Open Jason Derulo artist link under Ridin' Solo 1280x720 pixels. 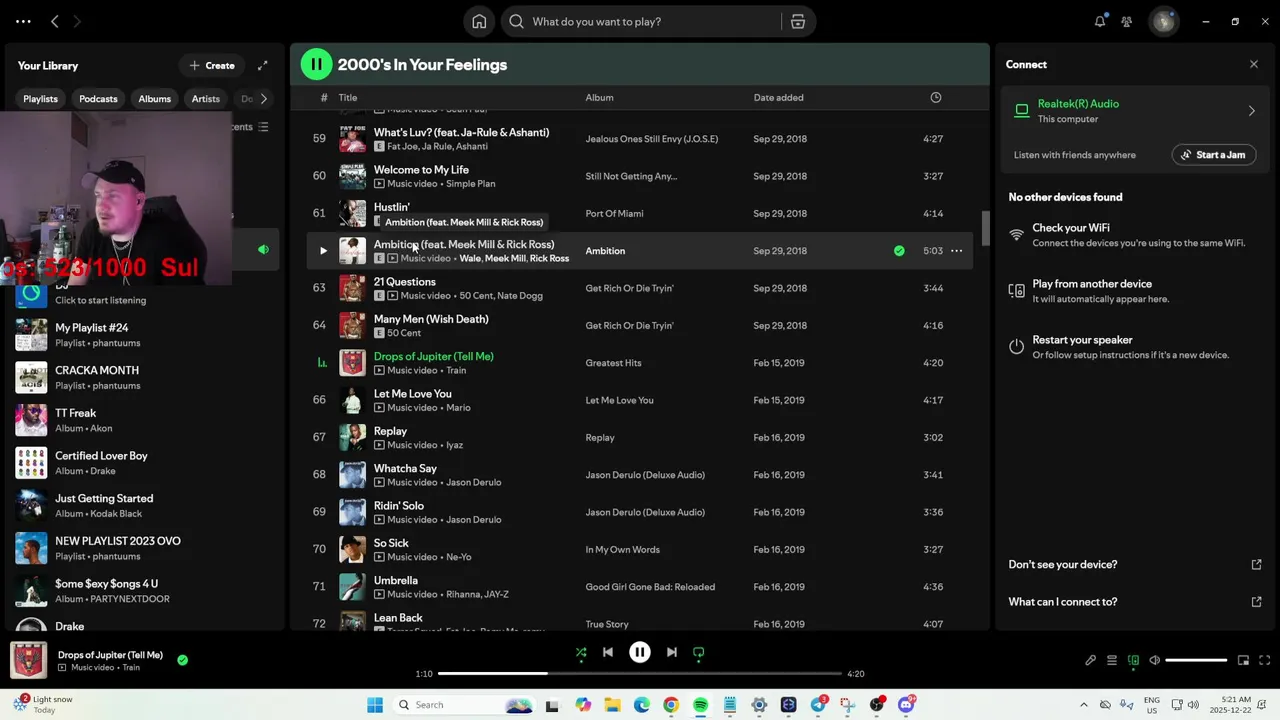pos(473,520)
